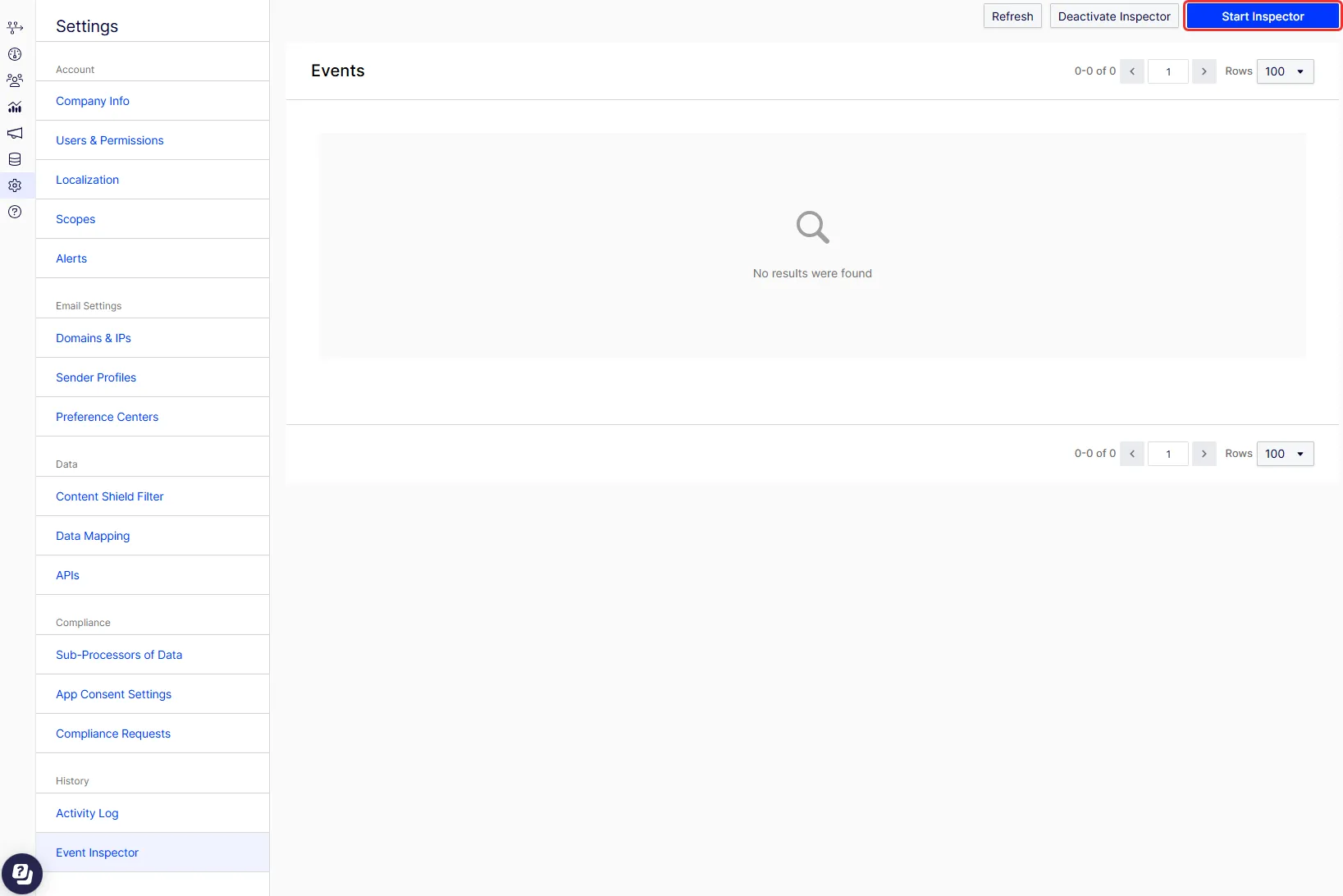Image resolution: width=1343 pixels, height=896 pixels.
Task: Open Activity Log page
Action: pyautogui.click(x=153, y=813)
